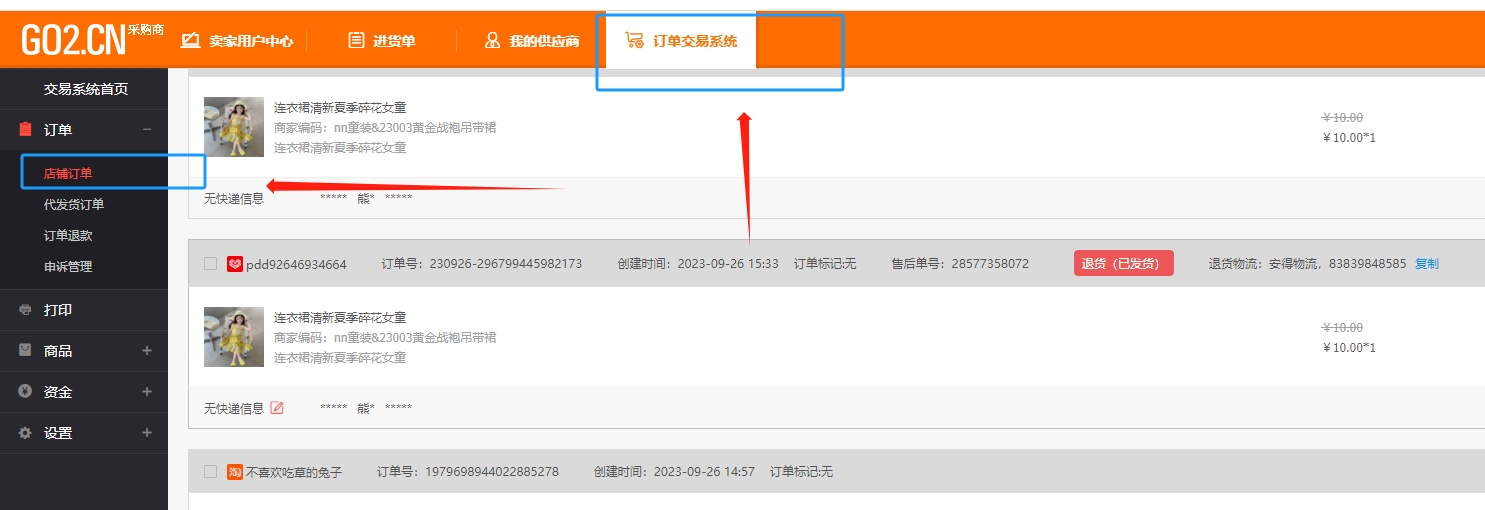Screen dimensions: 1485x510
Task: Click buyer name pdd92646934664
Action: point(296,264)
